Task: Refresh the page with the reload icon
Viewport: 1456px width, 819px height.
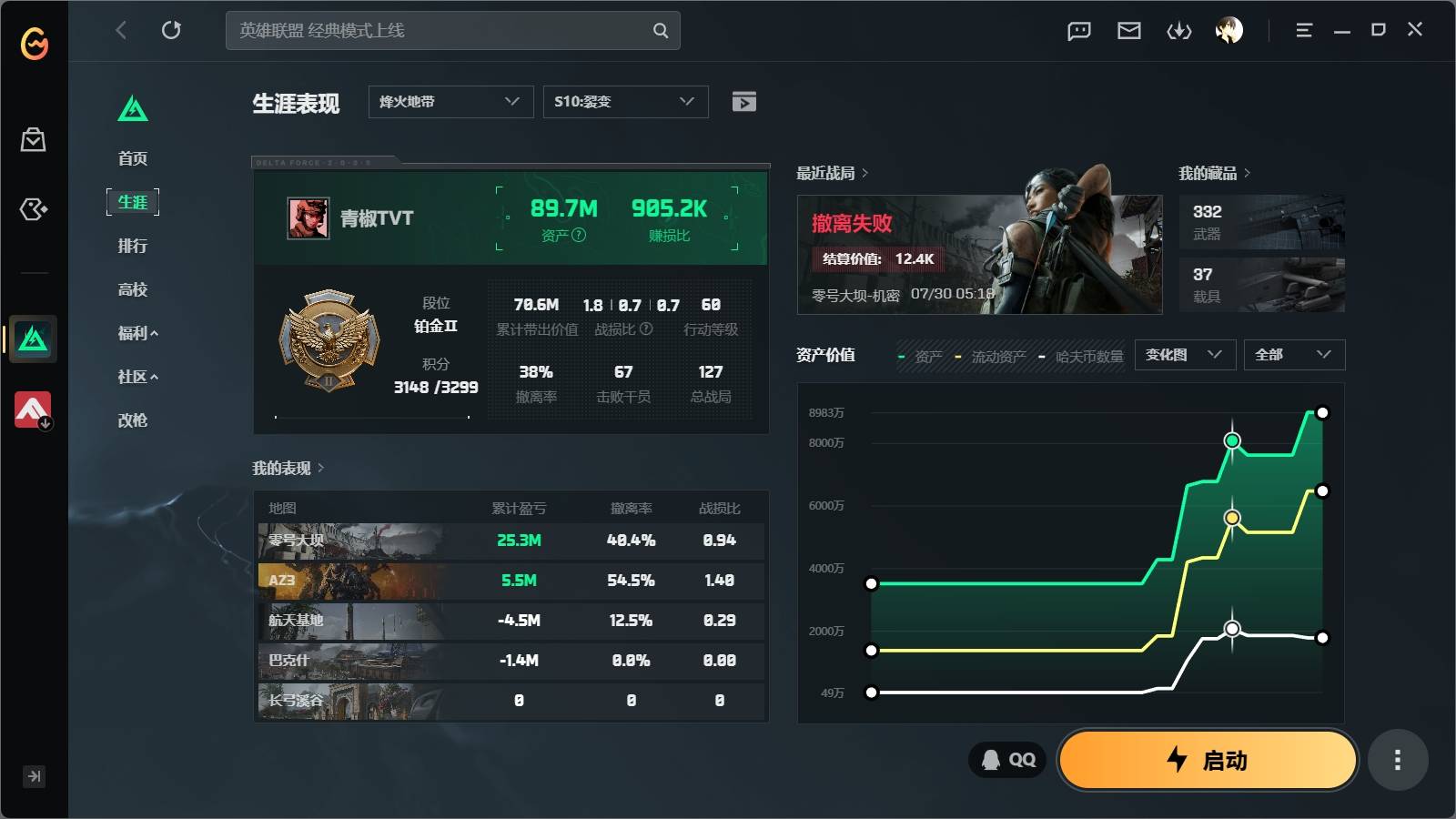Action: coord(171,30)
